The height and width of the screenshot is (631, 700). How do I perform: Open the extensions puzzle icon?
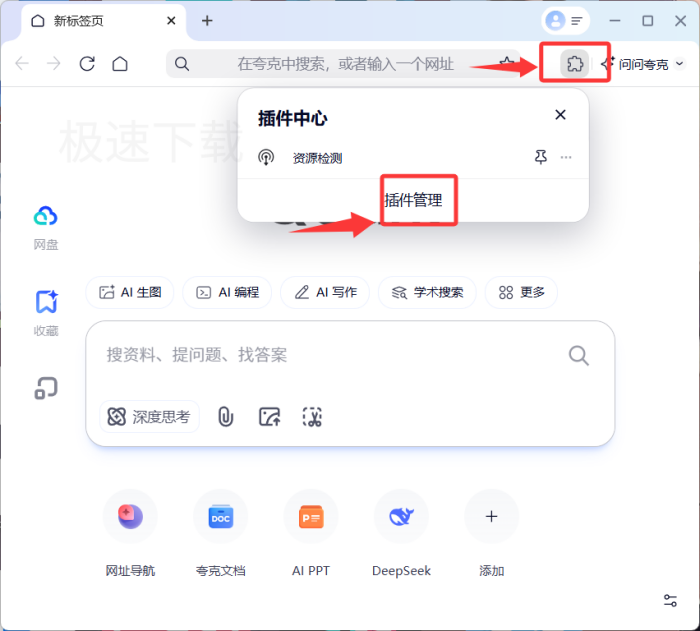coord(574,64)
